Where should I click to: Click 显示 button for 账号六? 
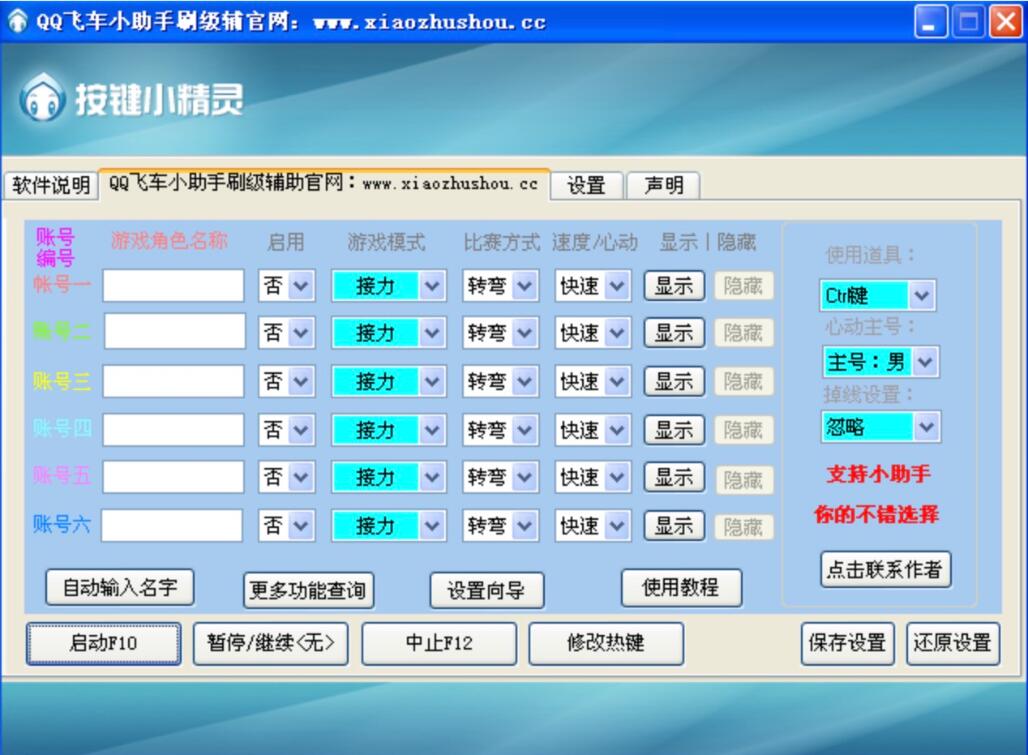coord(674,526)
